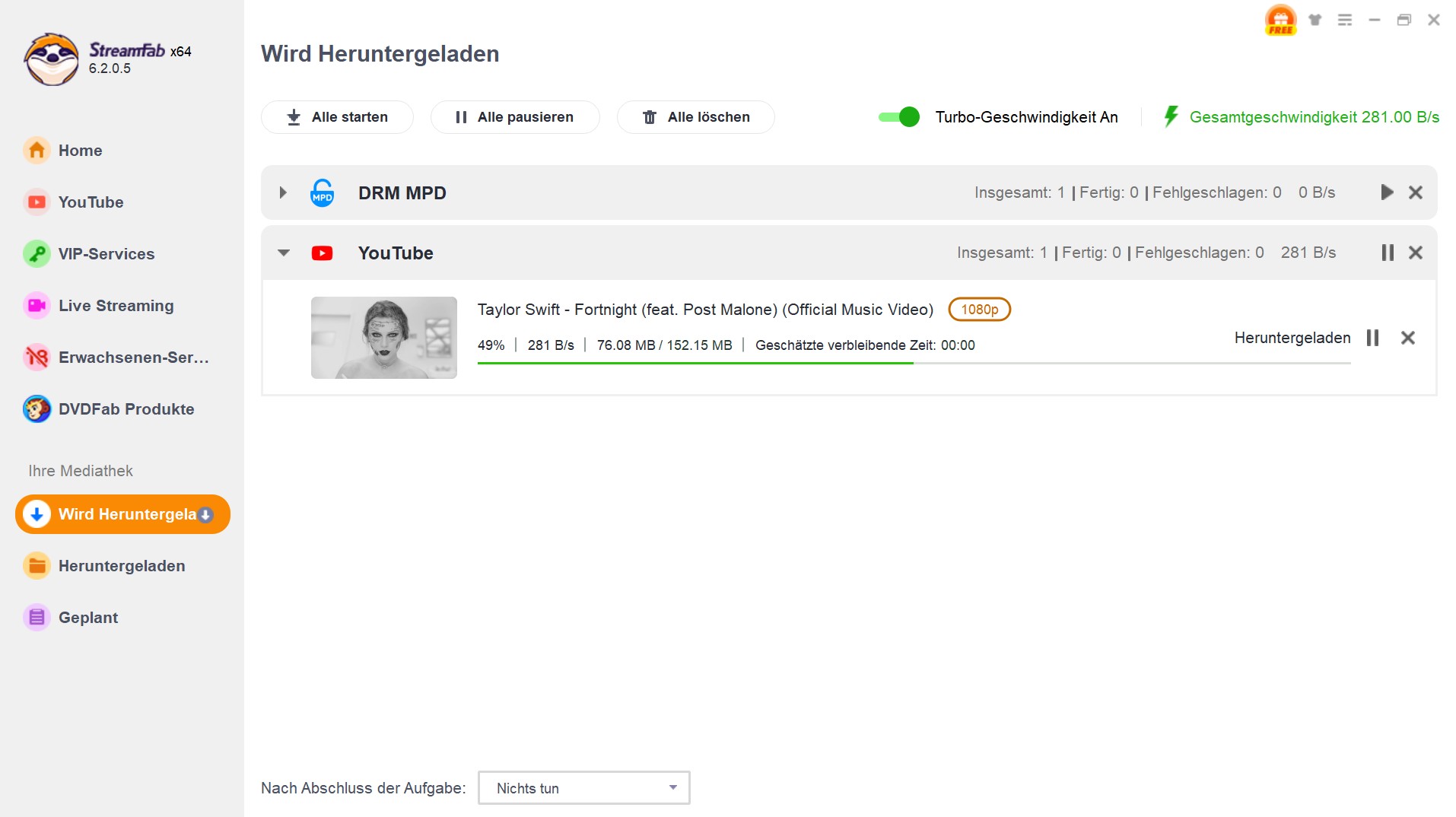The width and height of the screenshot is (1456, 817).
Task: Click the 49% progress value
Action: click(x=491, y=345)
